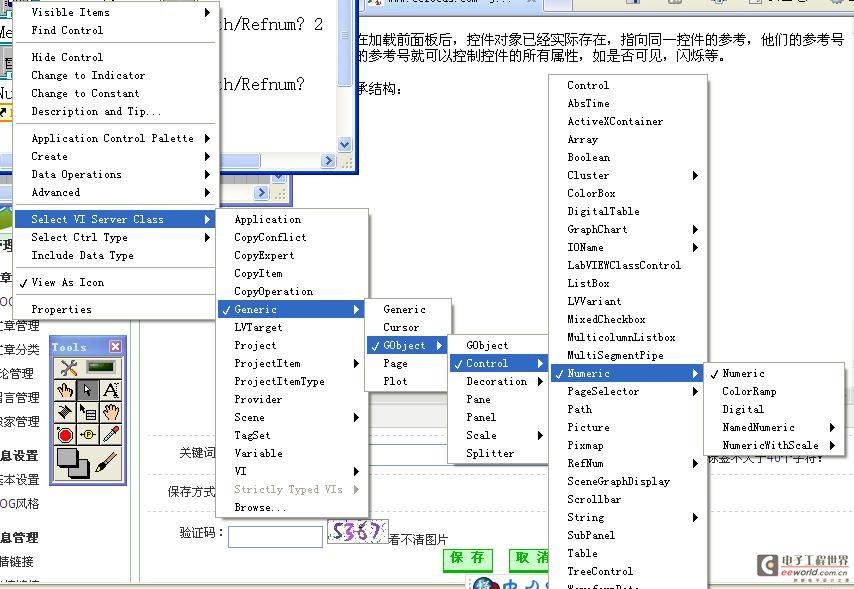Choose Change to Indicator from the menu

click(90, 75)
